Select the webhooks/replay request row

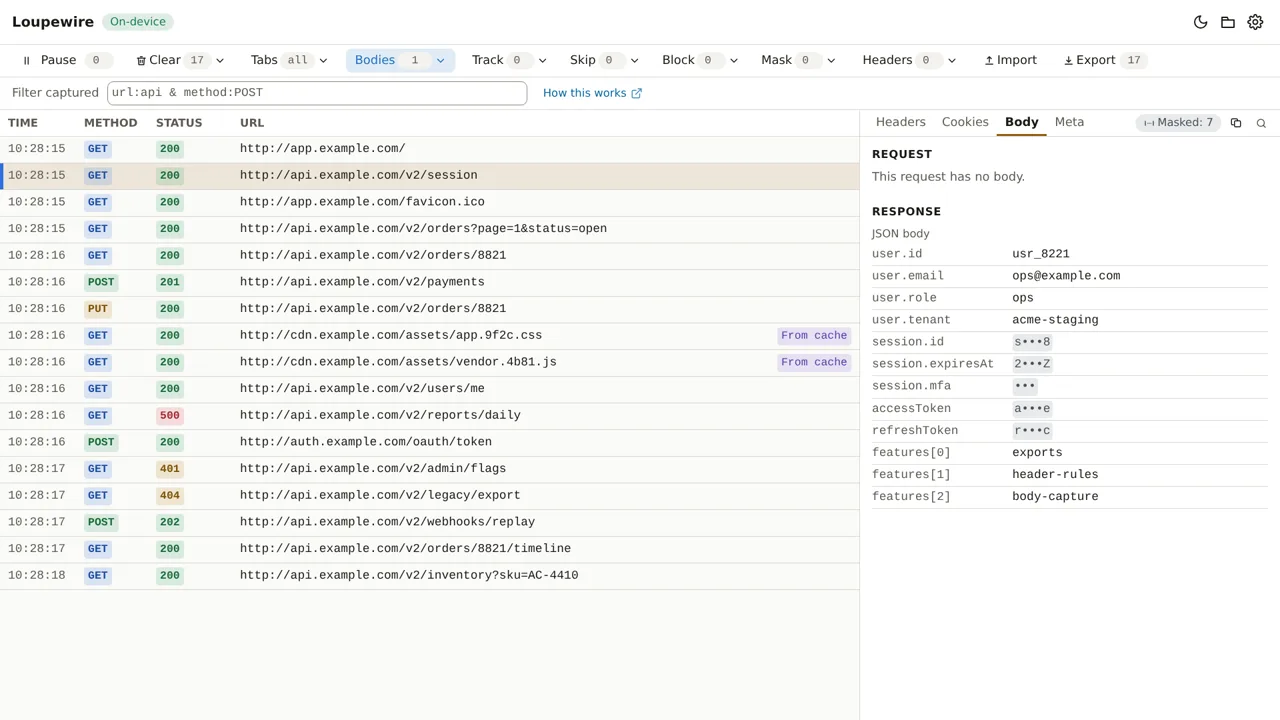click(x=430, y=522)
